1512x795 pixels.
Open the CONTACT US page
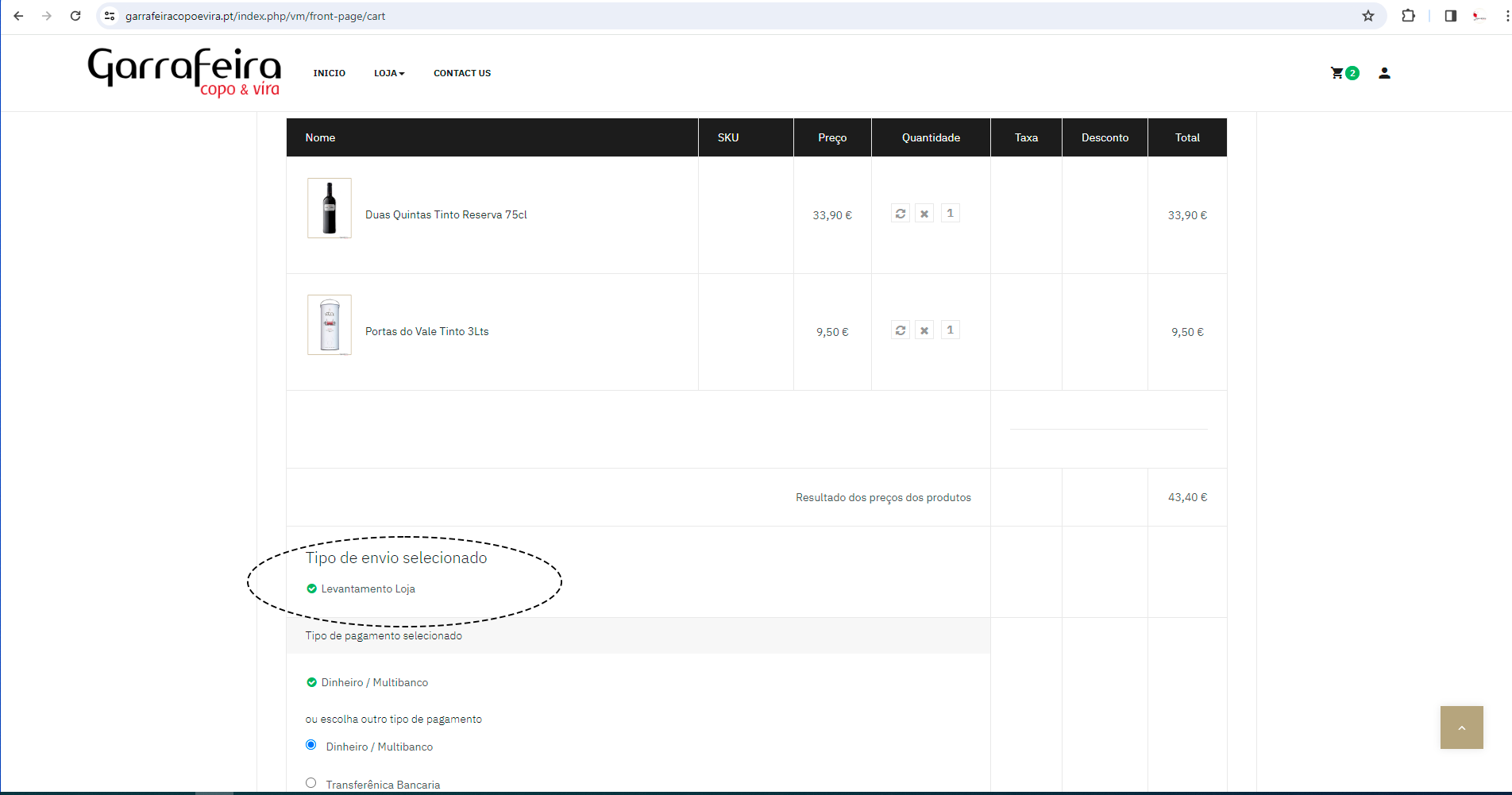click(462, 73)
